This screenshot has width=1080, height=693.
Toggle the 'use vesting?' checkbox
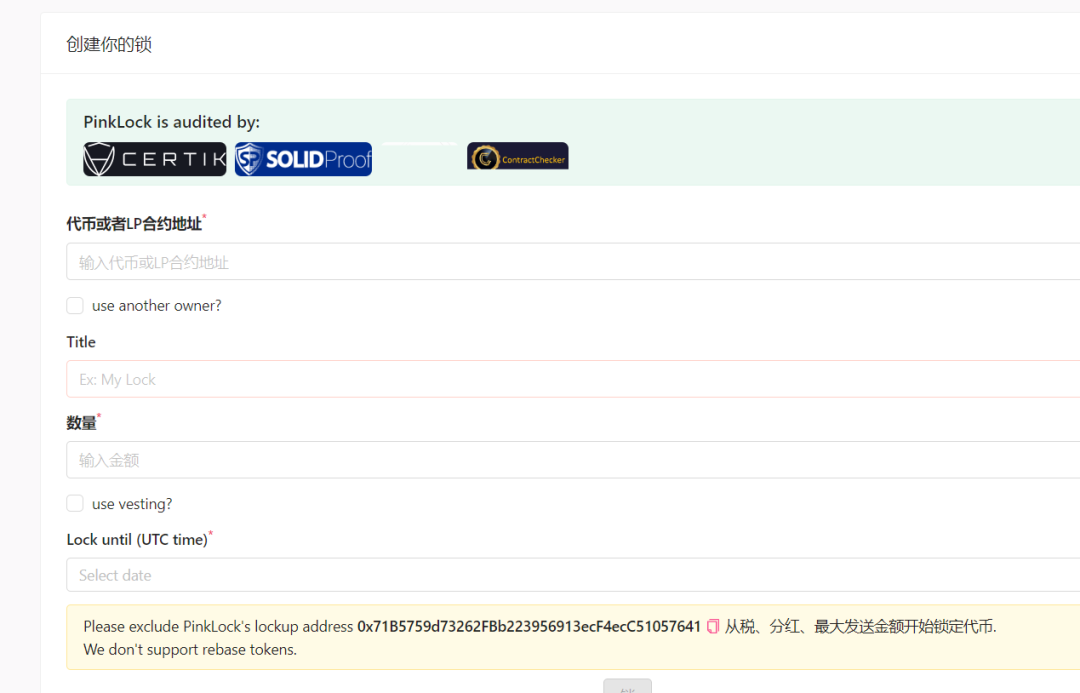(x=75, y=504)
